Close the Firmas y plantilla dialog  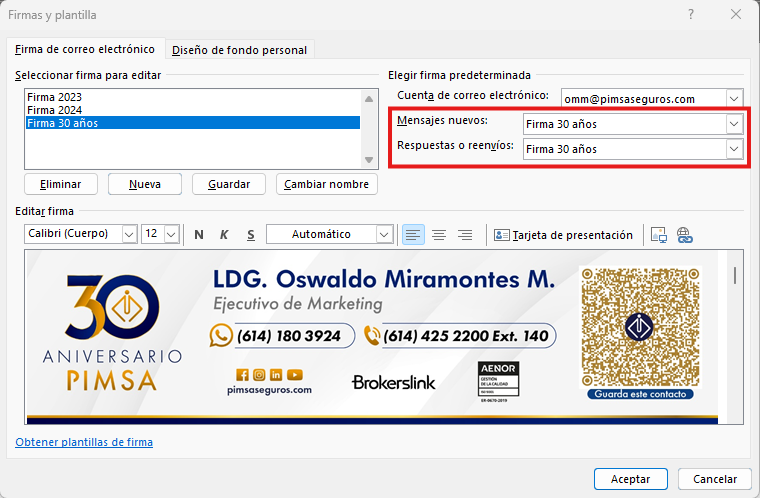[736, 15]
